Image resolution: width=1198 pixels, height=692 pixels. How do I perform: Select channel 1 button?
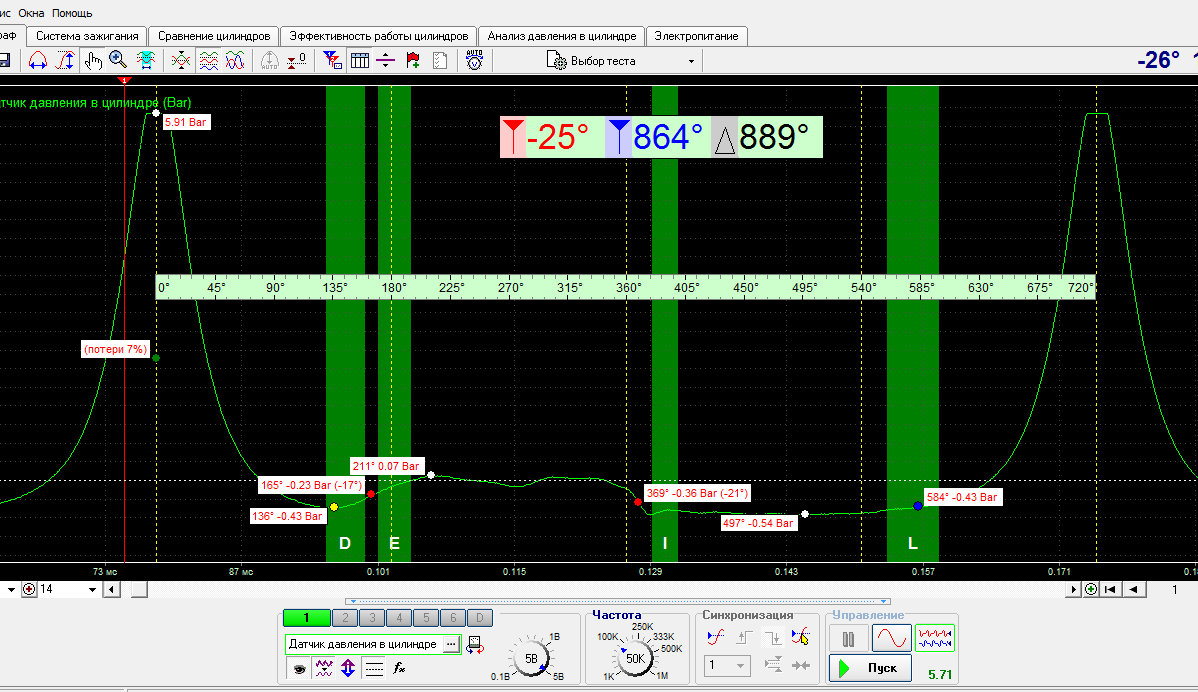click(x=306, y=618)
